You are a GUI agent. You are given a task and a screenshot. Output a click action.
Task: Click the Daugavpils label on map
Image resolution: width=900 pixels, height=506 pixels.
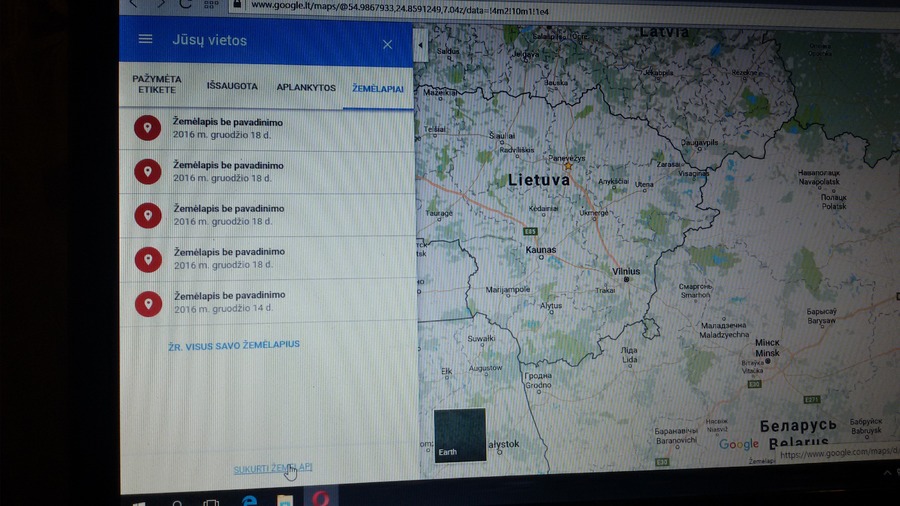[699, 142]
